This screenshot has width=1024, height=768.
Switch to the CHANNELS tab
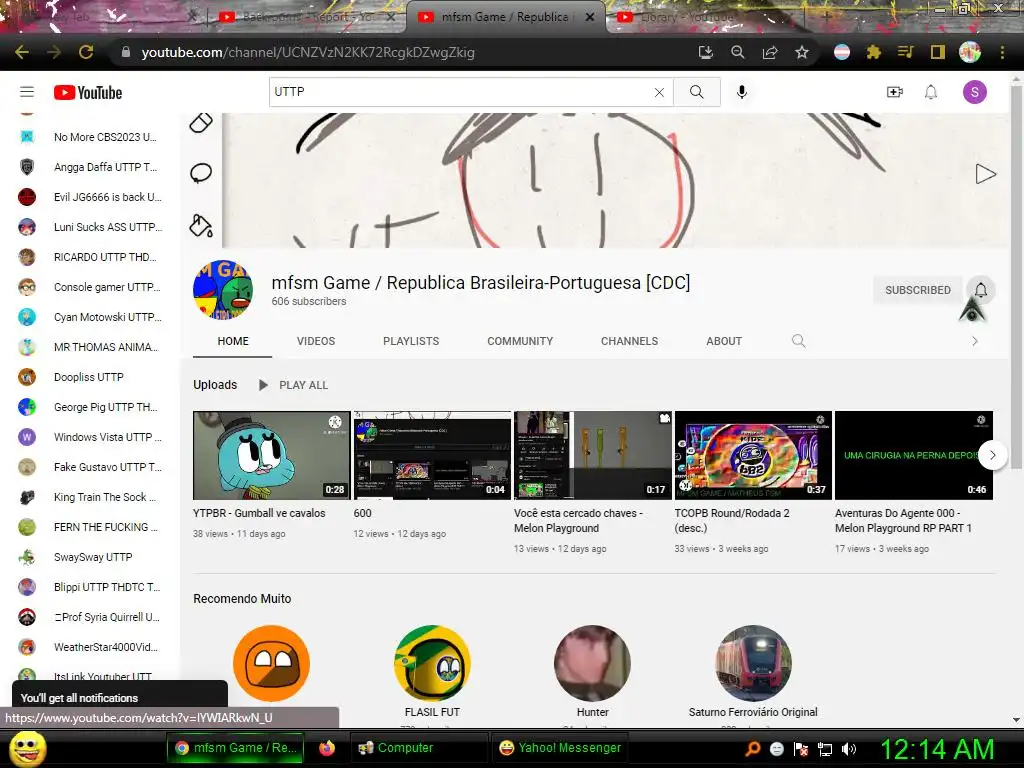[629, 341]
